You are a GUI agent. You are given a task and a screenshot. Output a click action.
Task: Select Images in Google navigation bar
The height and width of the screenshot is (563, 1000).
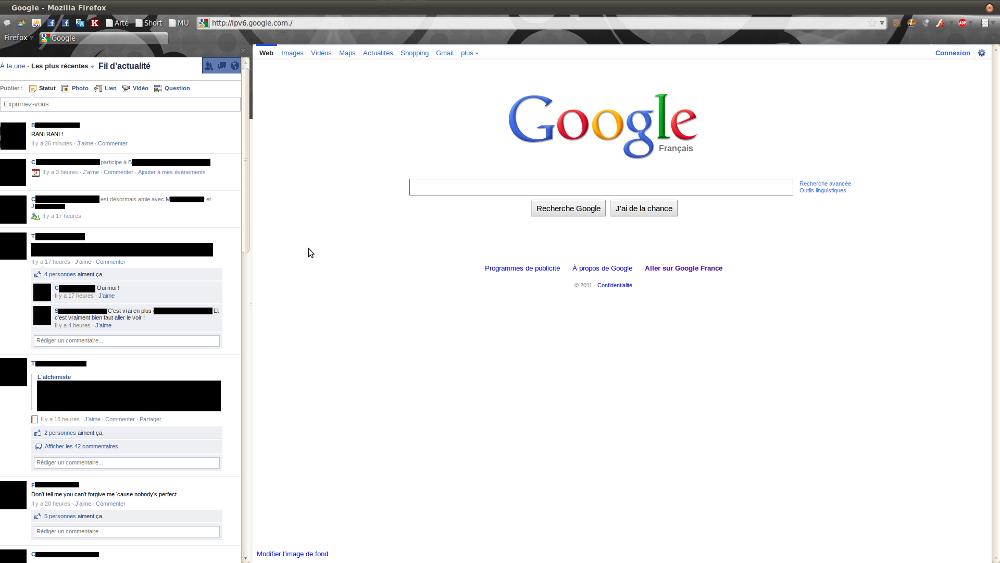292,53
